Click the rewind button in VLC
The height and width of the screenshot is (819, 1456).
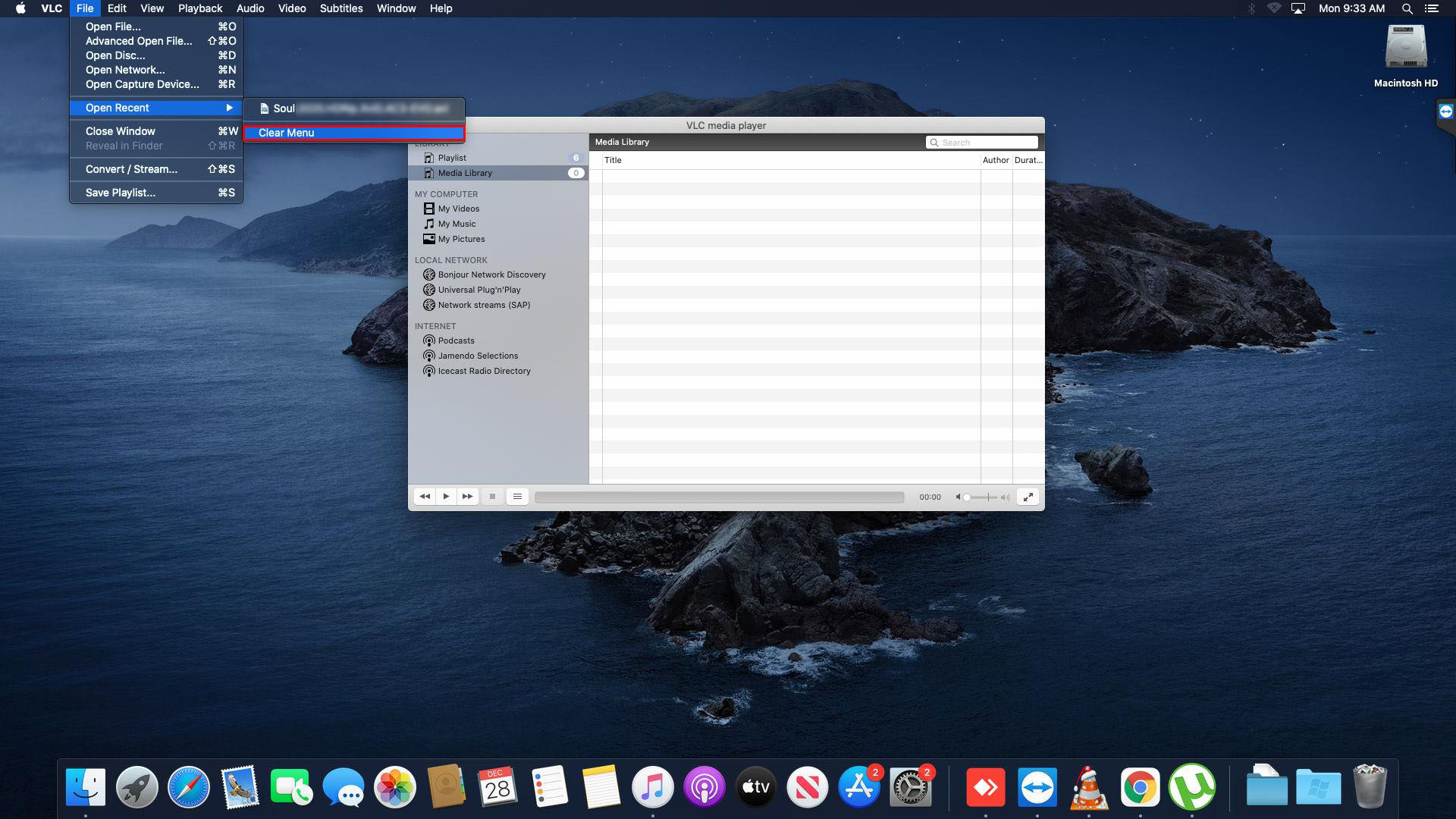tap(425, 497)
